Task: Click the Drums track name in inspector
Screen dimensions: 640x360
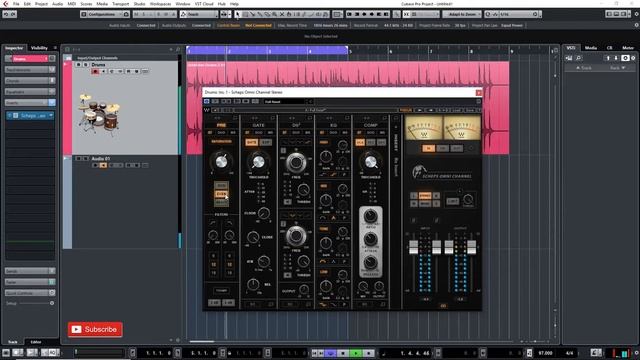Action: [x=29, y=59]
